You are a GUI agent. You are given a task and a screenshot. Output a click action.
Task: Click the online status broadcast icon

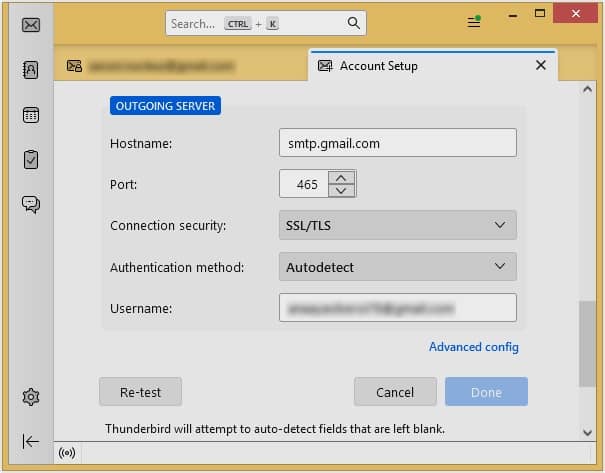(67, 453)
